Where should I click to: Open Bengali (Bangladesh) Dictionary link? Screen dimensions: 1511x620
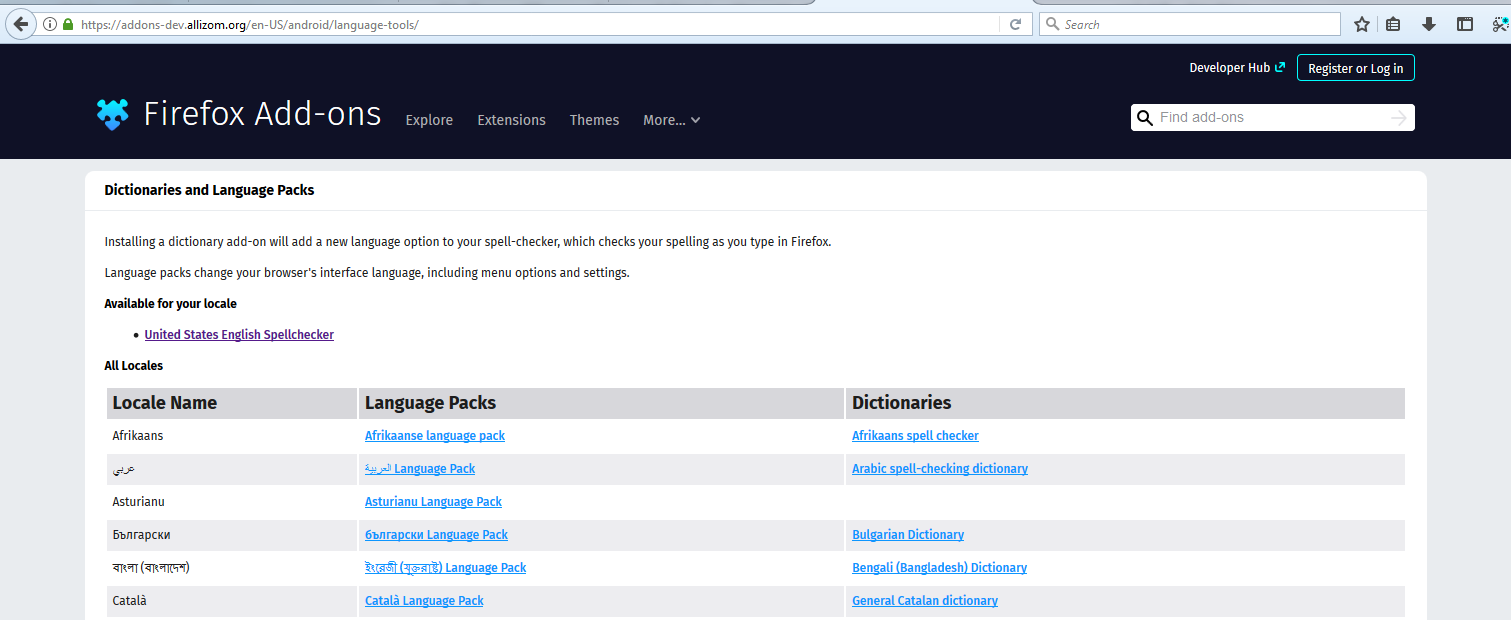[x=939, y=568]
